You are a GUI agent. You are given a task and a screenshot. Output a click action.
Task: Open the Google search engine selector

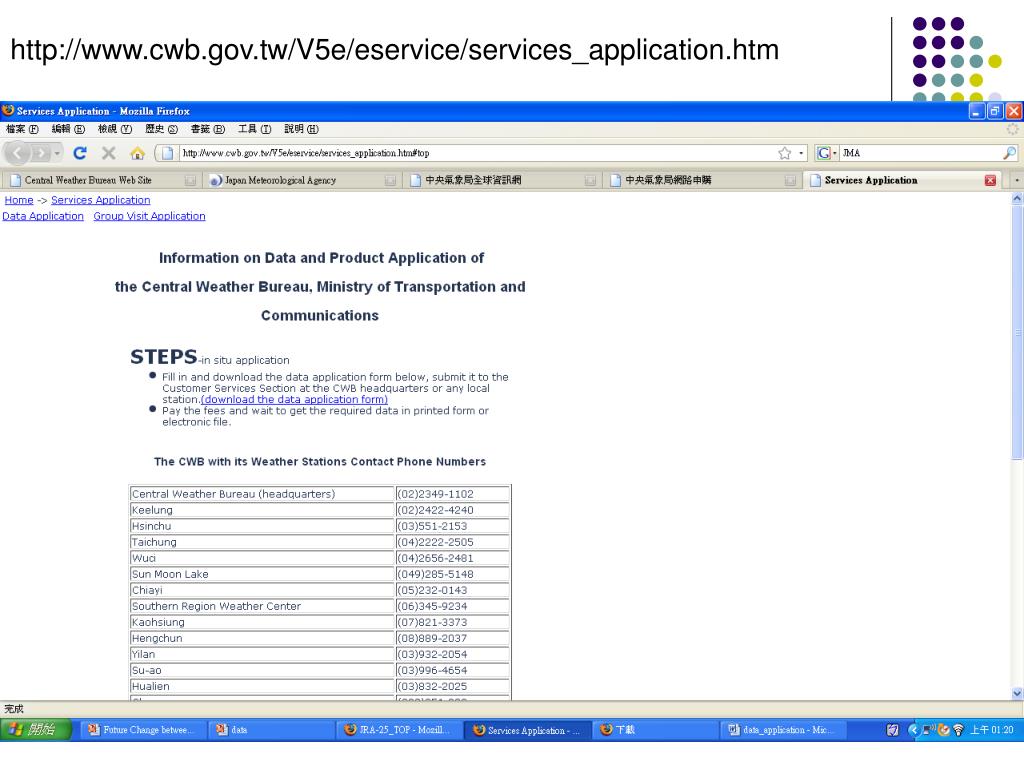tap(827, 153)
